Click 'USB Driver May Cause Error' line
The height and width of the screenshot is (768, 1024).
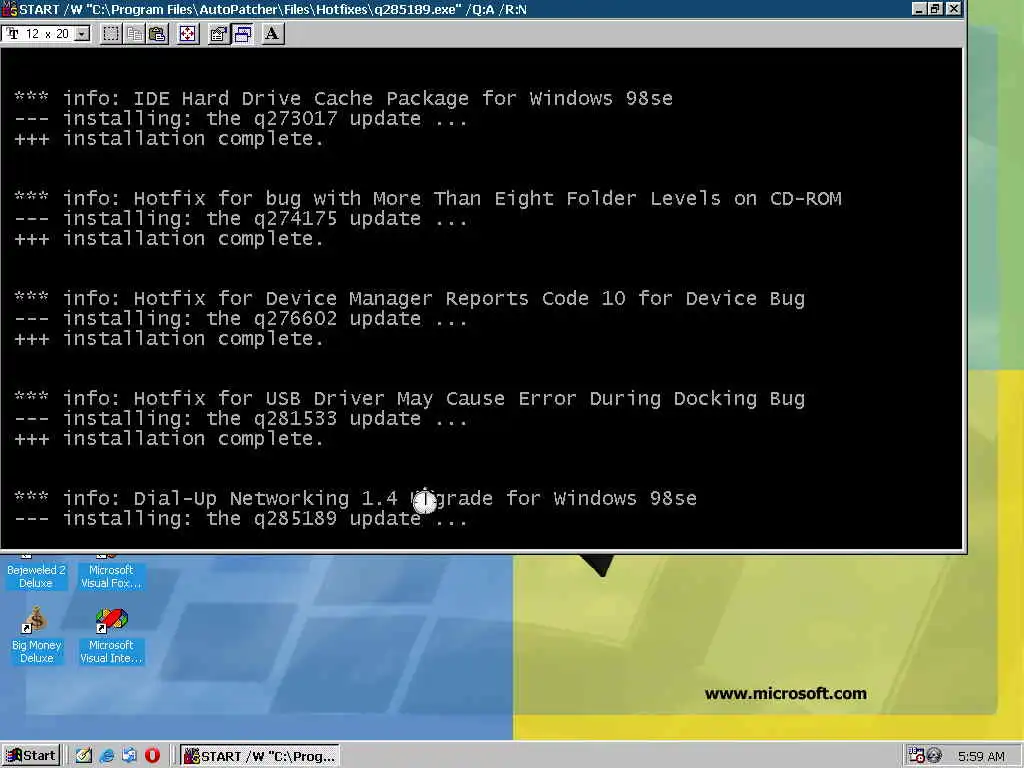tap(409, 398)
